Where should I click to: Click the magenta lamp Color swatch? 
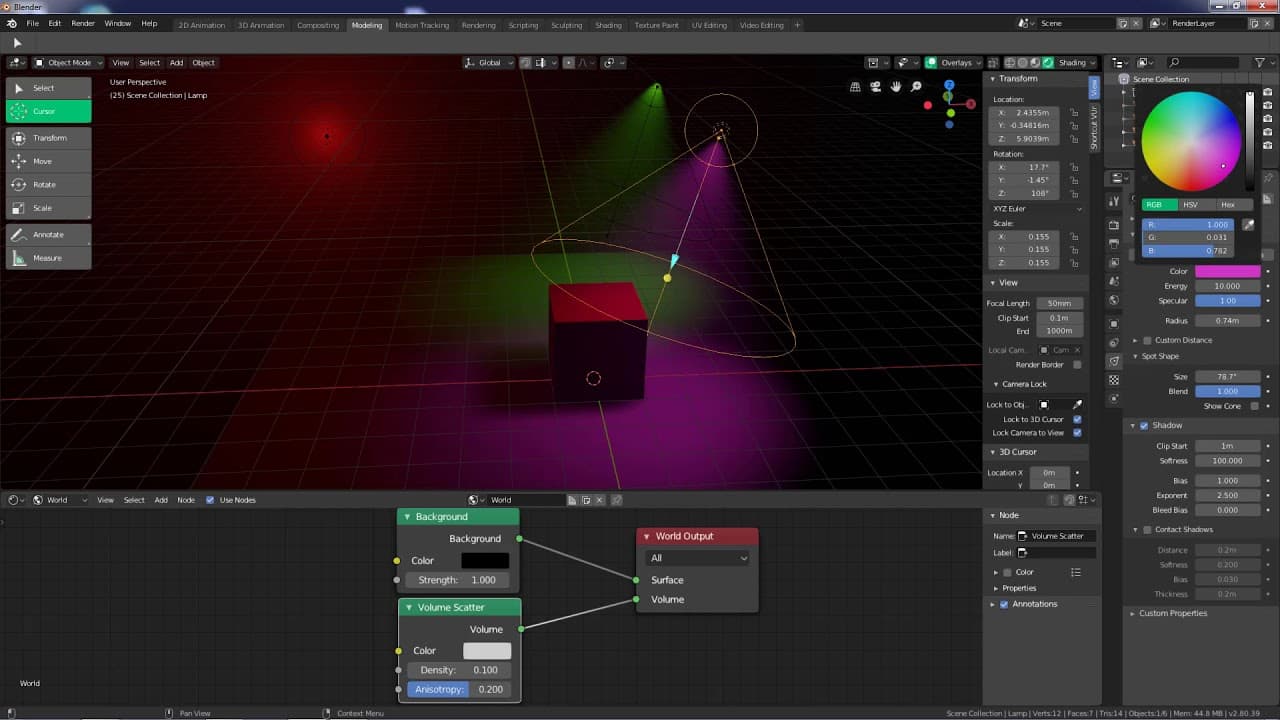point(1227,272)
